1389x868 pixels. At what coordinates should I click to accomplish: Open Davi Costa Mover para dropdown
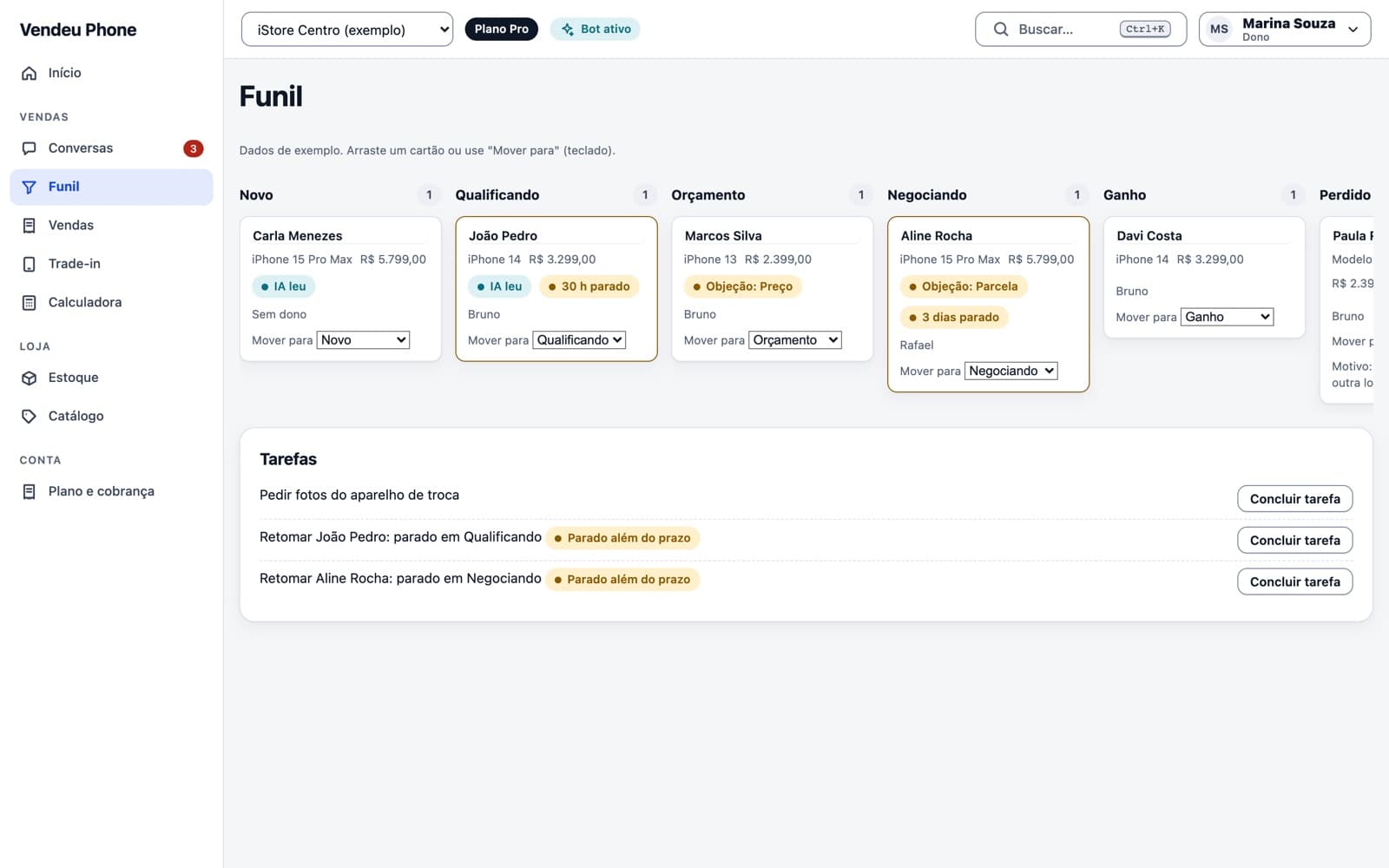pos(1228,317)
